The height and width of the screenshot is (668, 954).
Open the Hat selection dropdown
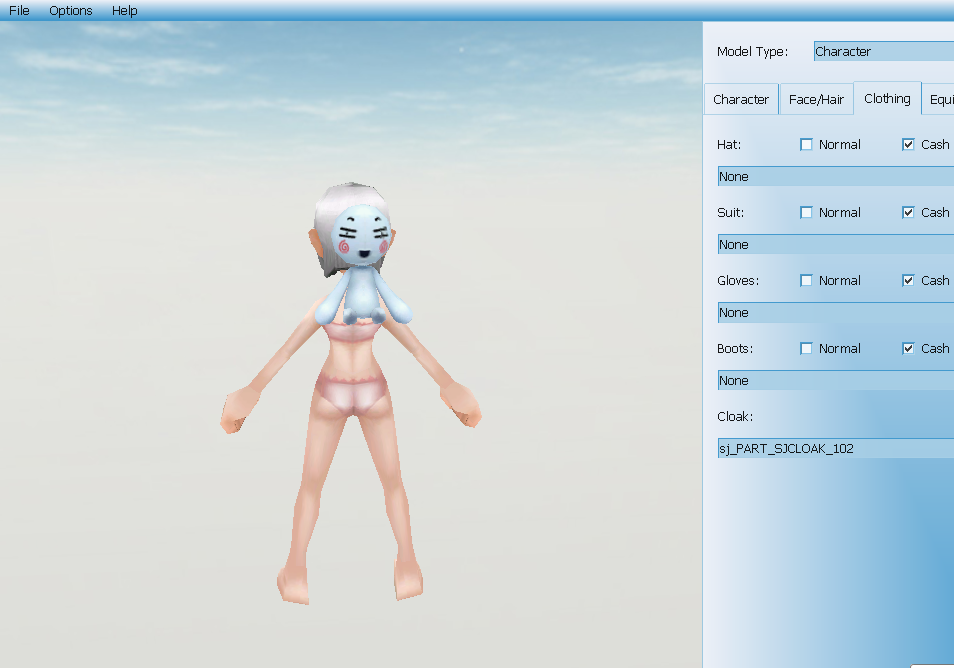835,177
